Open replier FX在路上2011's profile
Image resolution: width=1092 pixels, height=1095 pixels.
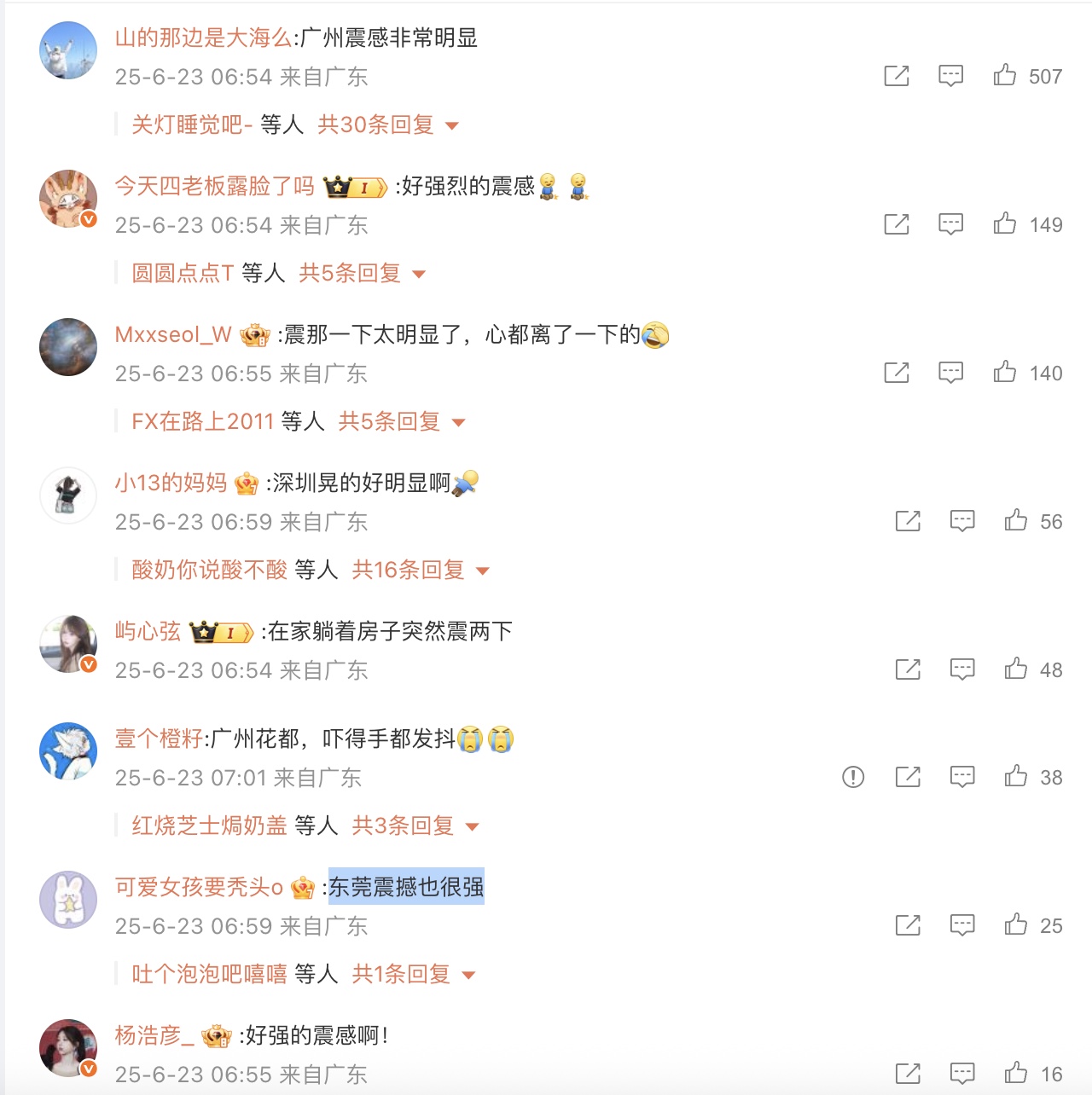pyautogui.click(x=202, y=421)
